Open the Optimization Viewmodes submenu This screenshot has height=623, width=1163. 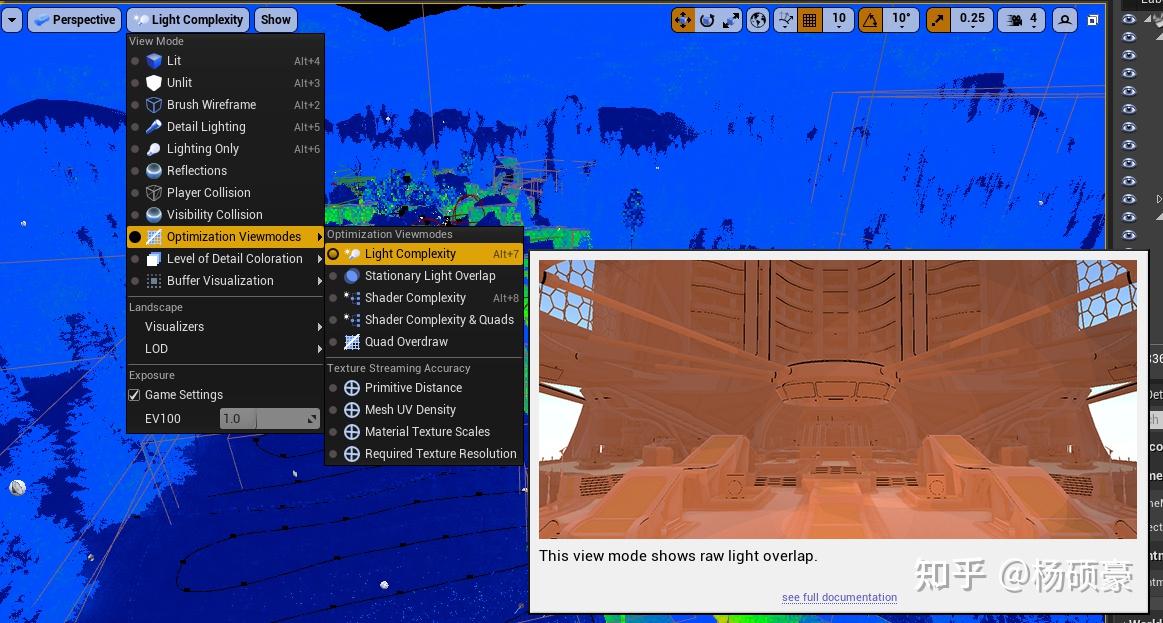point(225,237)
